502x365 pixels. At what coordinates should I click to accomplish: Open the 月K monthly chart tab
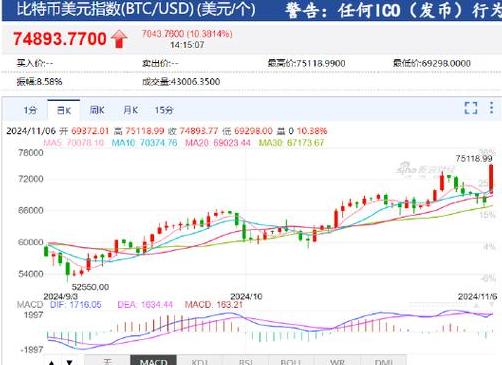pyautogui.click(x=130, y=110)
